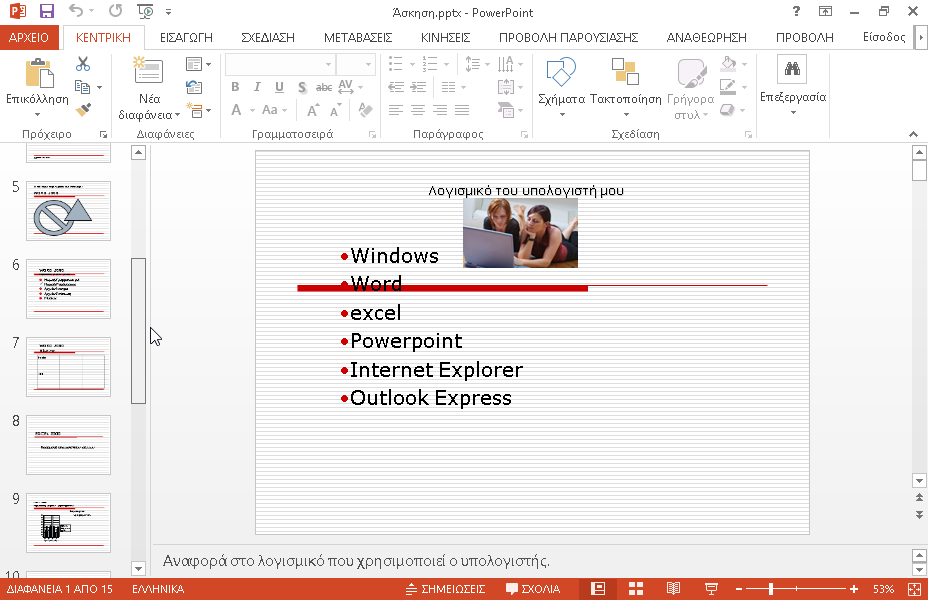Open the ΑΡΧΕΙΟ file tab
The width and height of the screenshot is (928, 600).
click(x=29, y=37)
